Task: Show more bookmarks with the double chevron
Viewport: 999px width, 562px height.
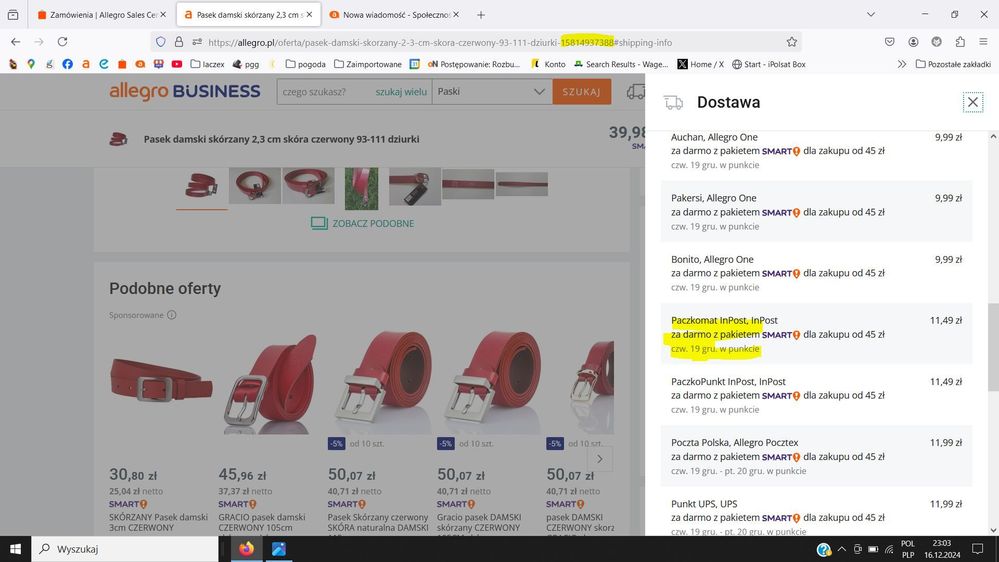Action: [902, 64]
